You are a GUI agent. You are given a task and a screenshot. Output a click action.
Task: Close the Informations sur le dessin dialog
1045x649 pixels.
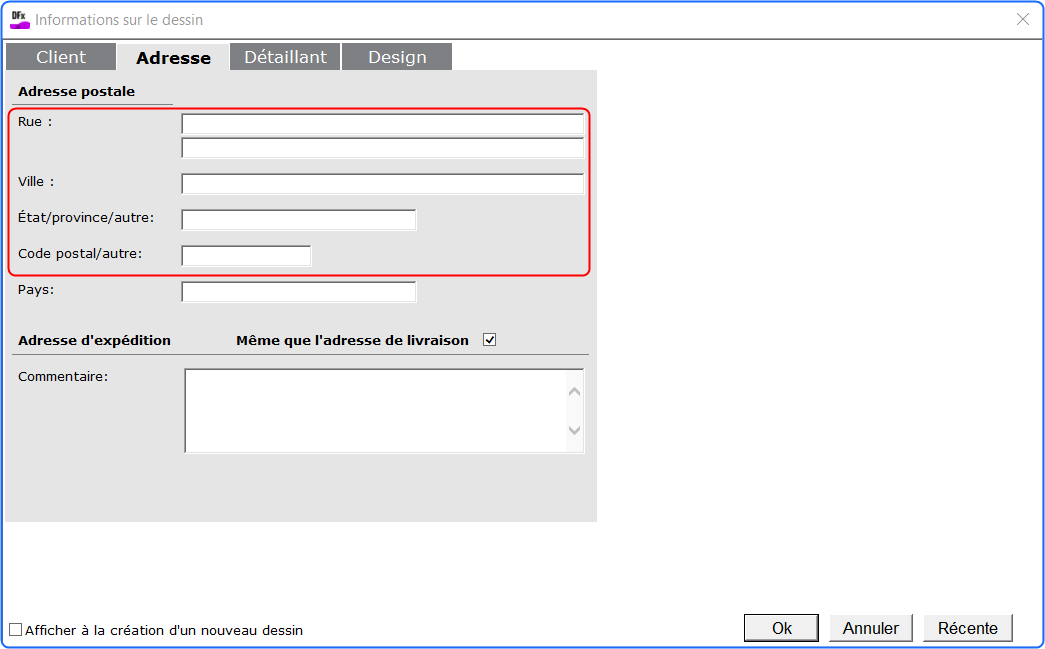coord(1023,19)
